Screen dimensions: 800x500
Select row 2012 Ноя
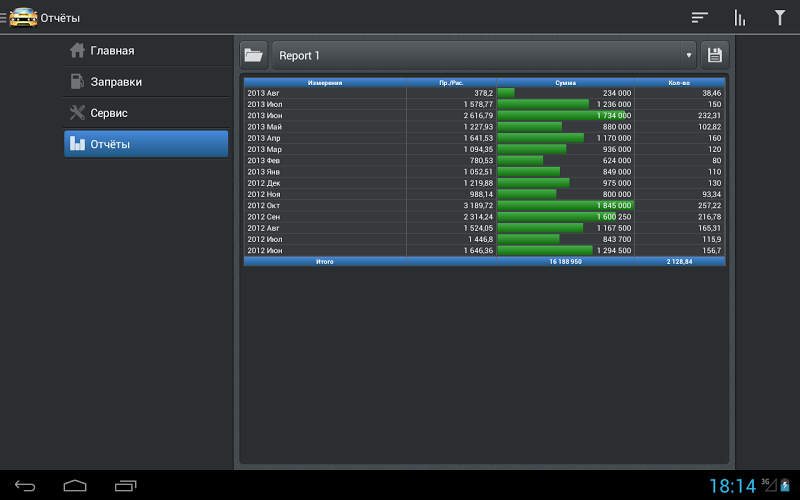pos(484,194)
